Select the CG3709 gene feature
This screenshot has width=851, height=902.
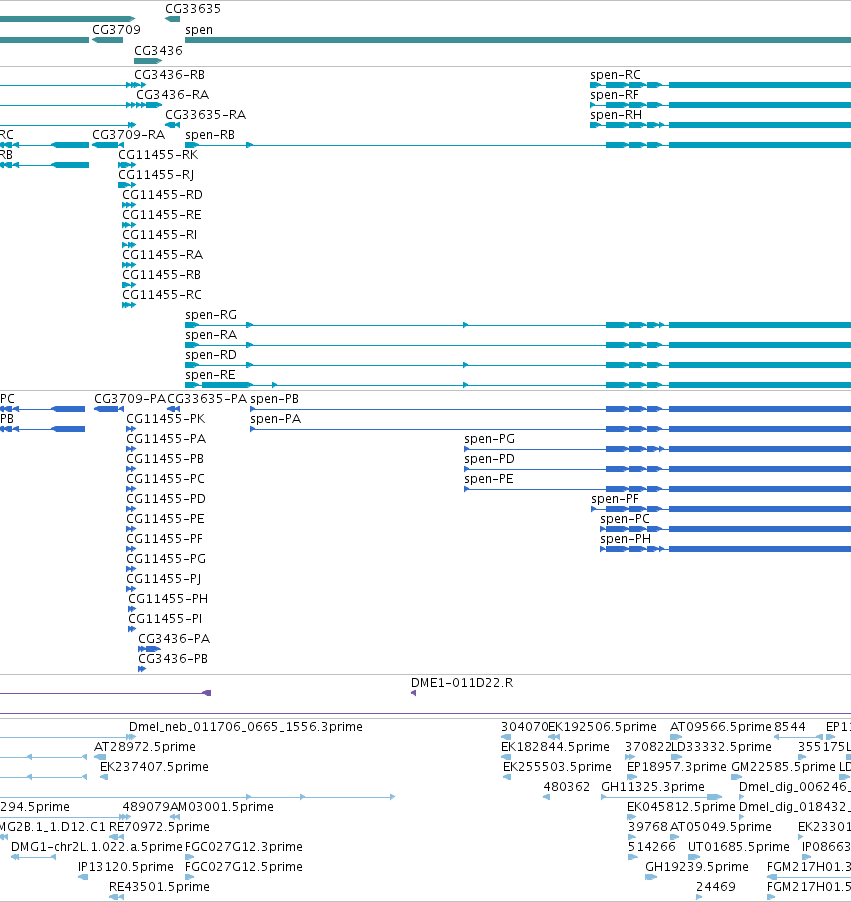click(x=108, y=40)
